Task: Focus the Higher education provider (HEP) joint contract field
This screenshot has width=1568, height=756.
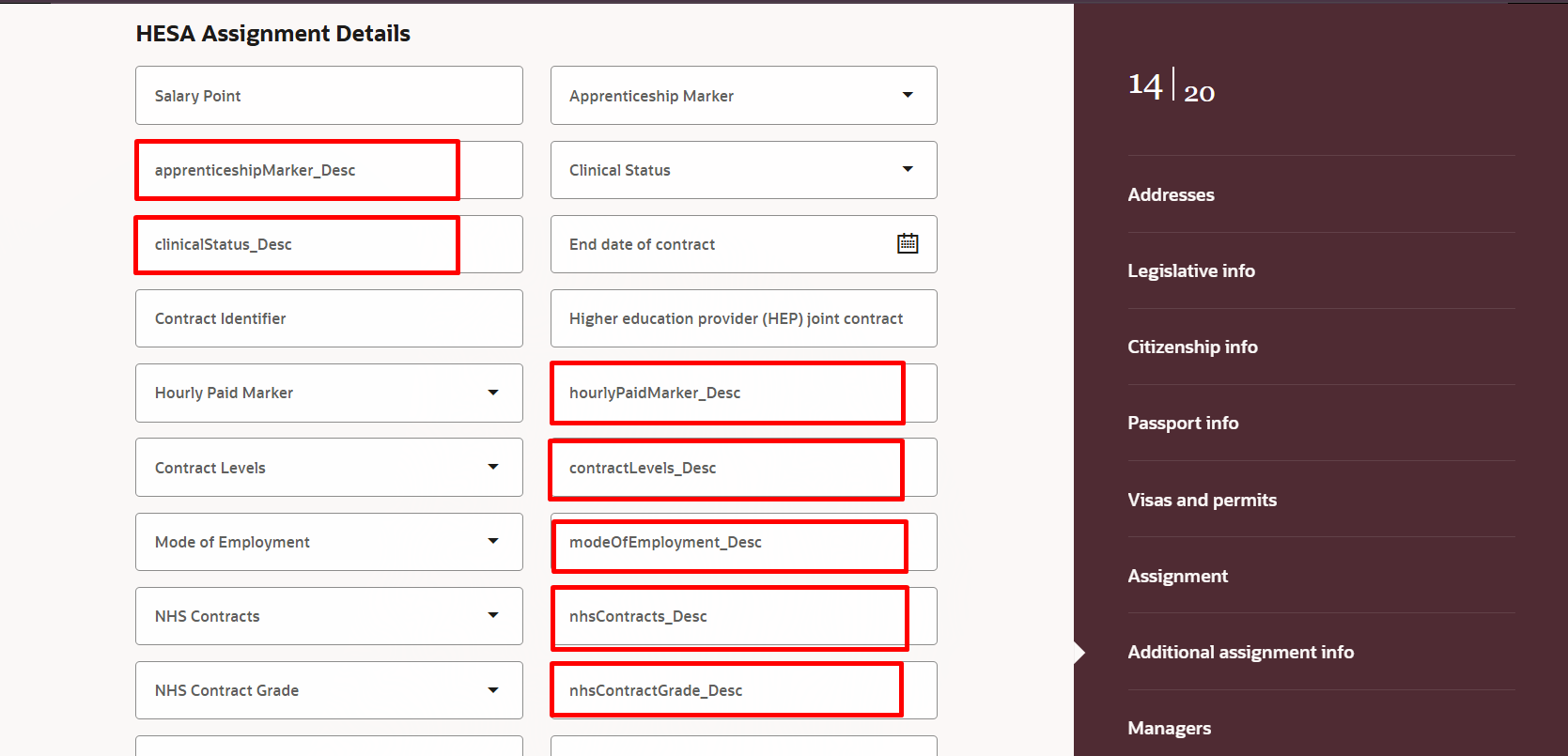Action: click(744, 318)
